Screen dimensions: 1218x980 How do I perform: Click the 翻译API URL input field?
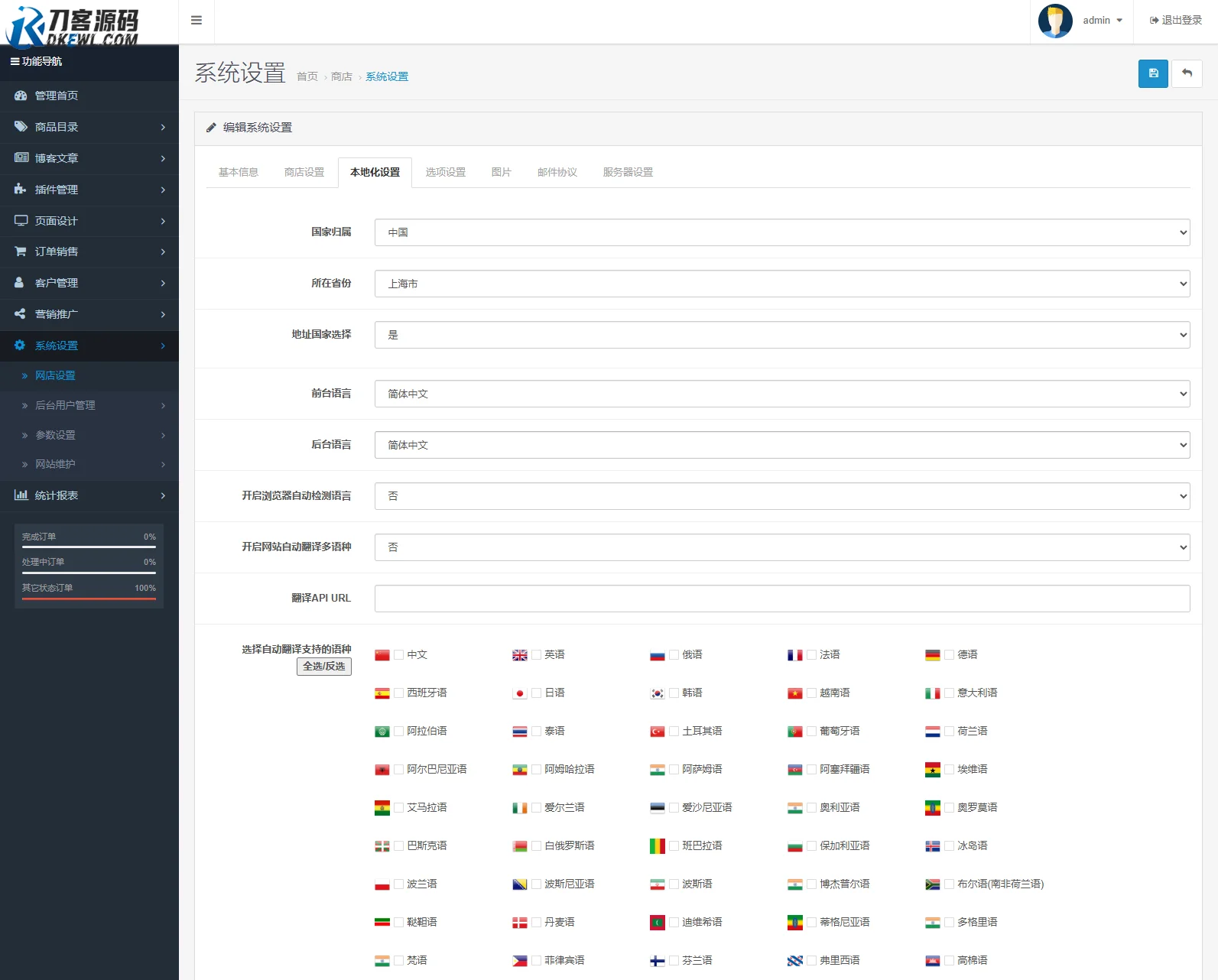[781, 599]
